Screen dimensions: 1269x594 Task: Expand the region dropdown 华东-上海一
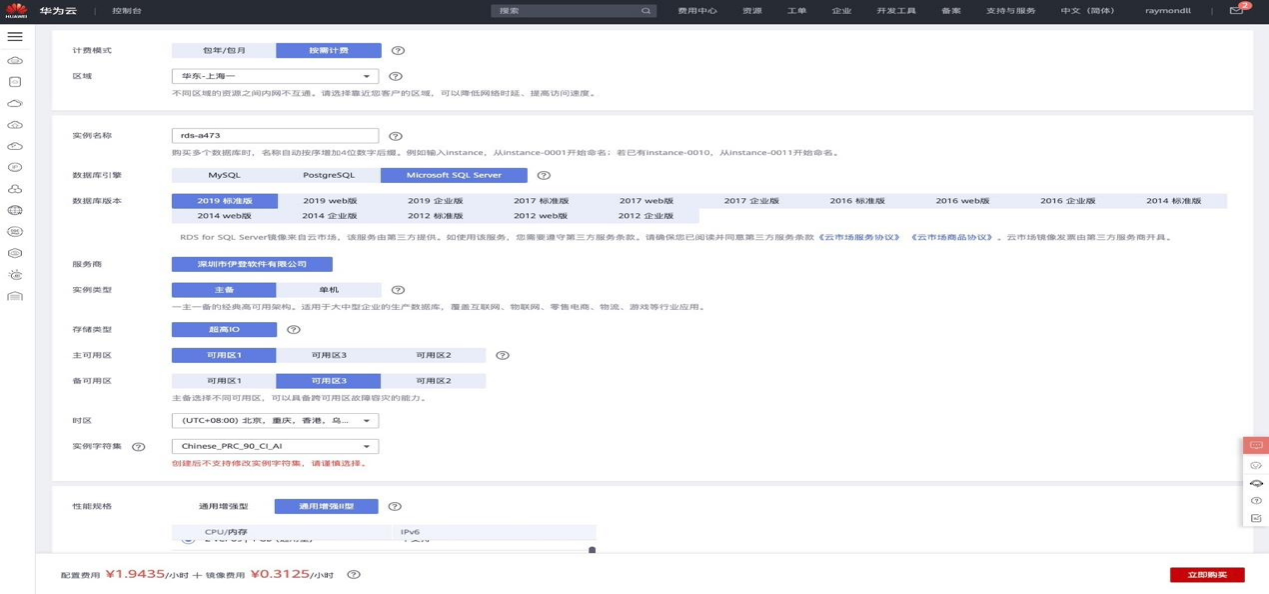coord(275,76)
